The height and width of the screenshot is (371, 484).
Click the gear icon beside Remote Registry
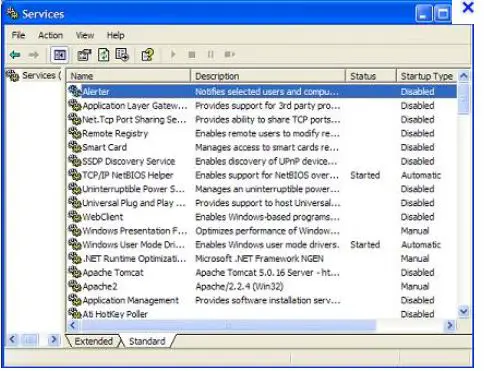click(75, 133)
